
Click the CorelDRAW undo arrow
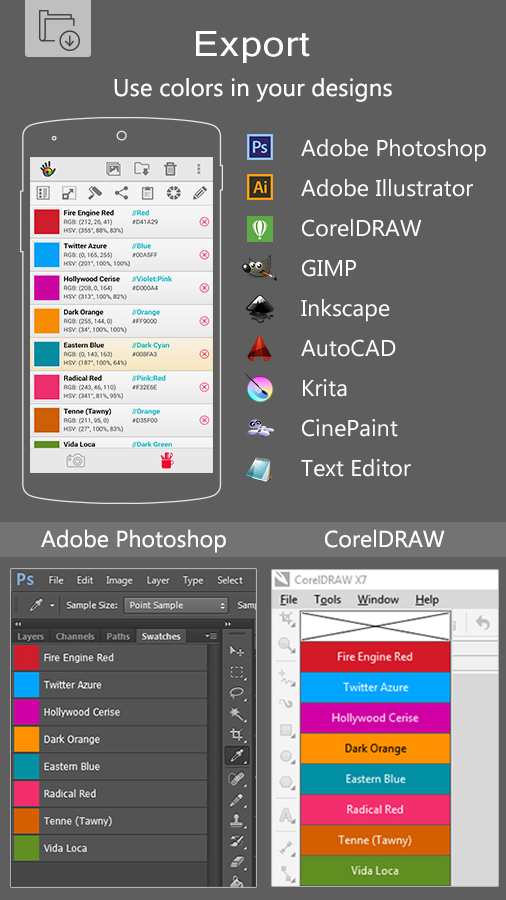click(482, 623)
